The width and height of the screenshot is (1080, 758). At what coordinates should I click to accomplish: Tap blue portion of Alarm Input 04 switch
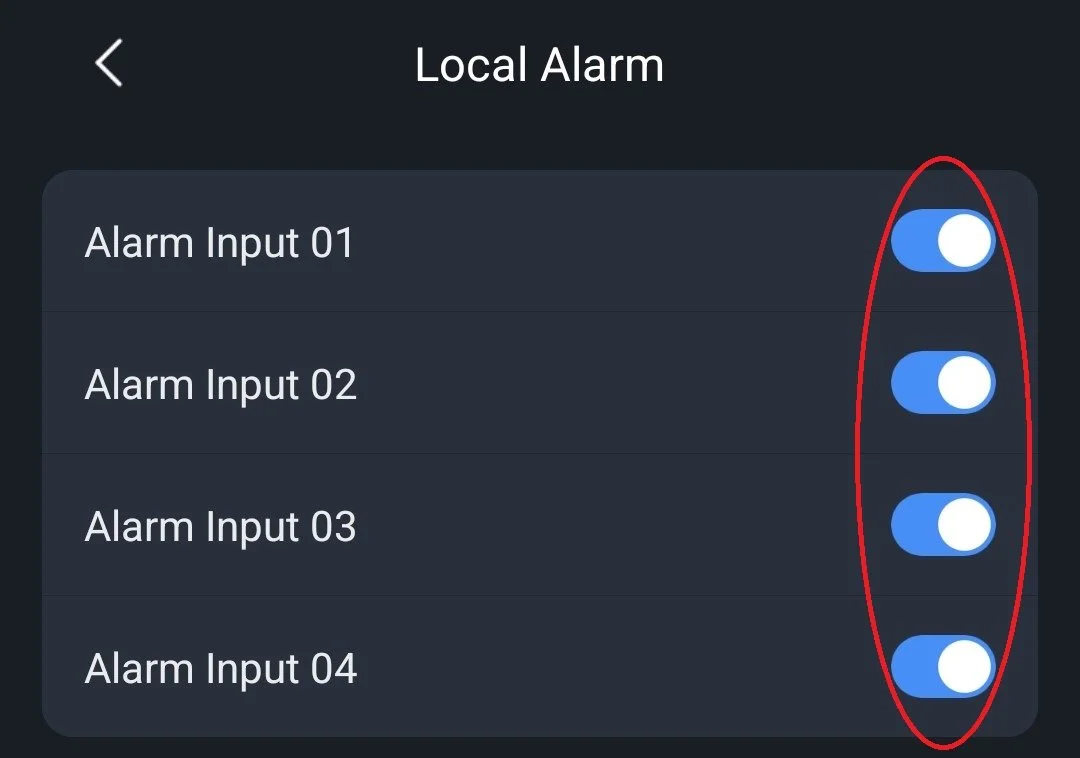(913, 666)
